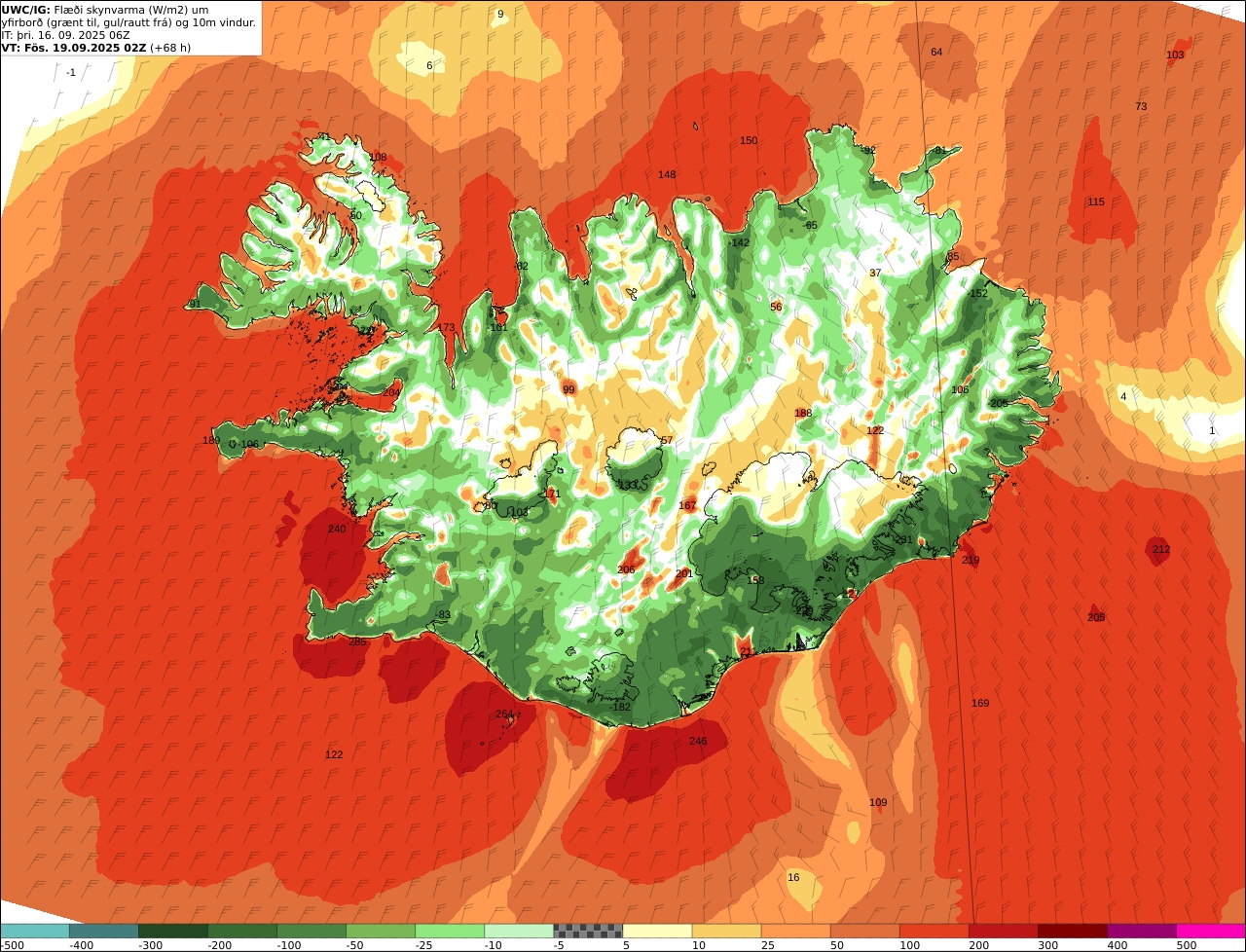
Task: Select the legend swatch between -400 and -300
Action: [x=103, y=931]
